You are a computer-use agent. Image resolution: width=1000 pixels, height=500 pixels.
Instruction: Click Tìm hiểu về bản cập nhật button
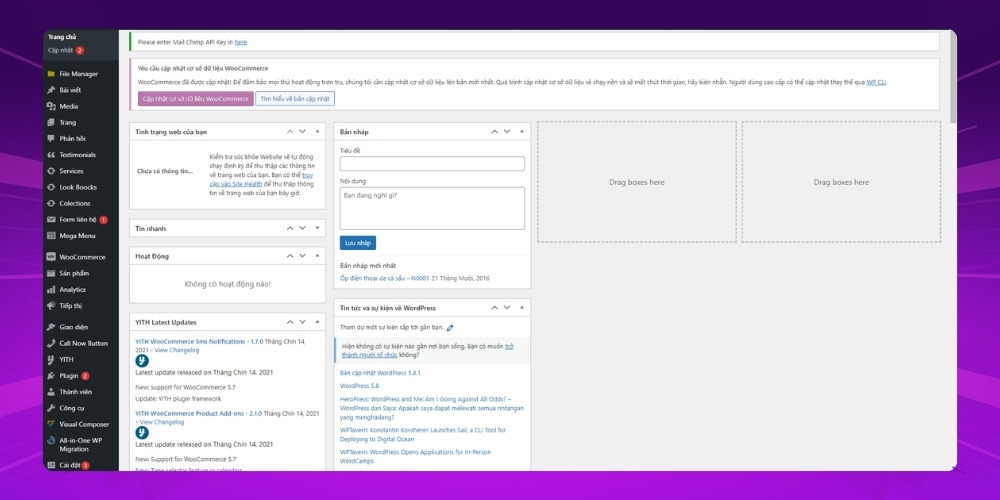295,99
